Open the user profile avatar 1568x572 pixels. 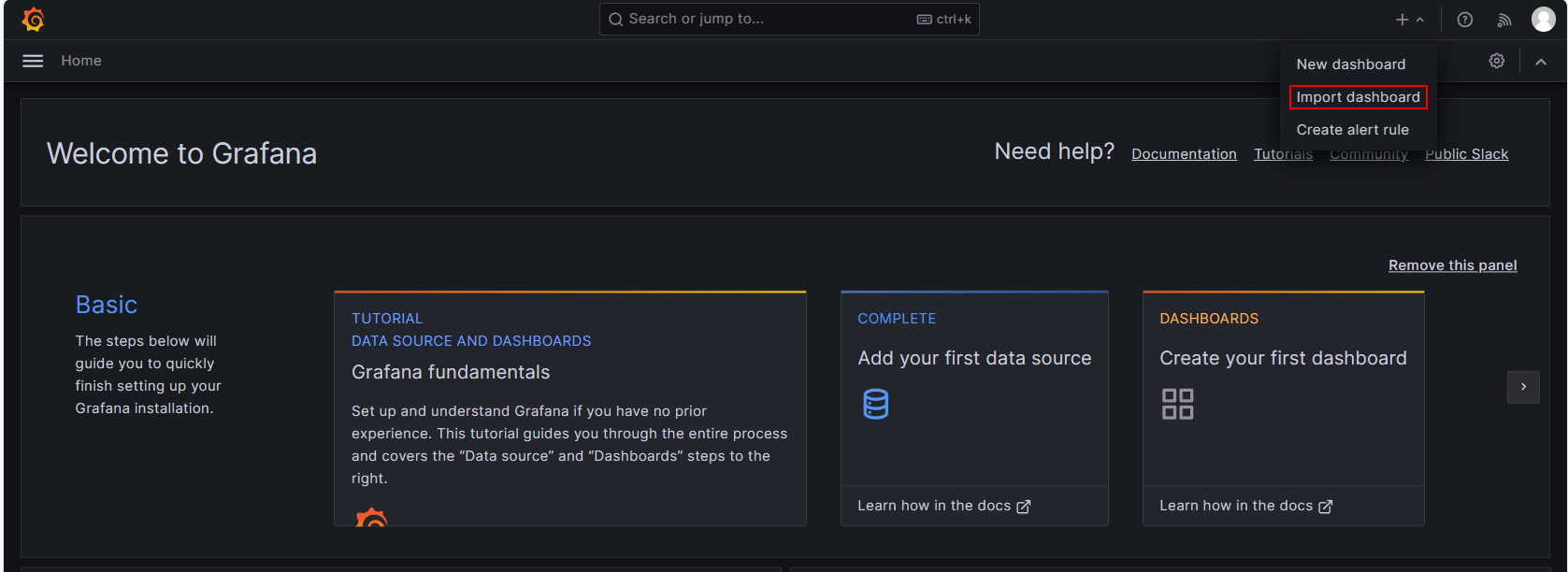click(1544, 20)
